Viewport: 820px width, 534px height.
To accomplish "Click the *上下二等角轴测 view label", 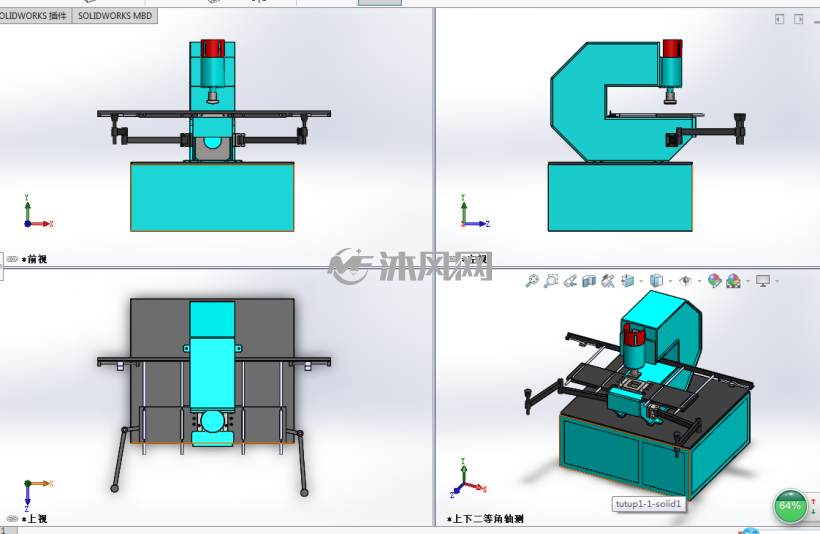I will pos(485,519).
